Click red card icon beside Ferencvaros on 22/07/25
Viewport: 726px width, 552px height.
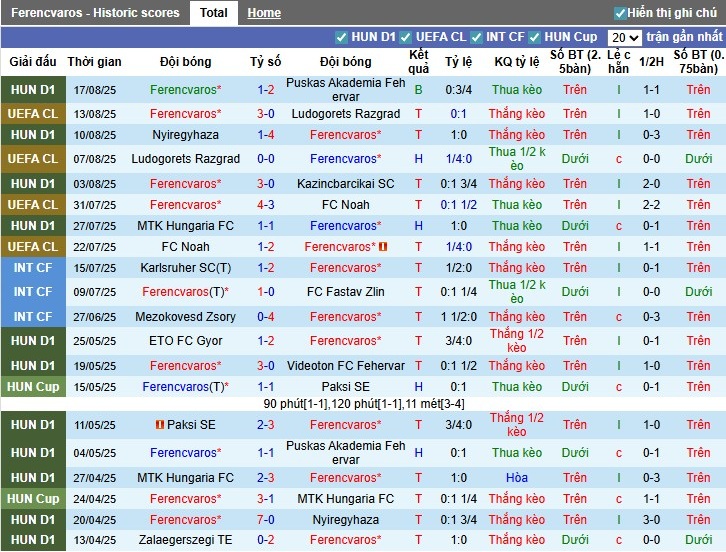click(383, 247)
